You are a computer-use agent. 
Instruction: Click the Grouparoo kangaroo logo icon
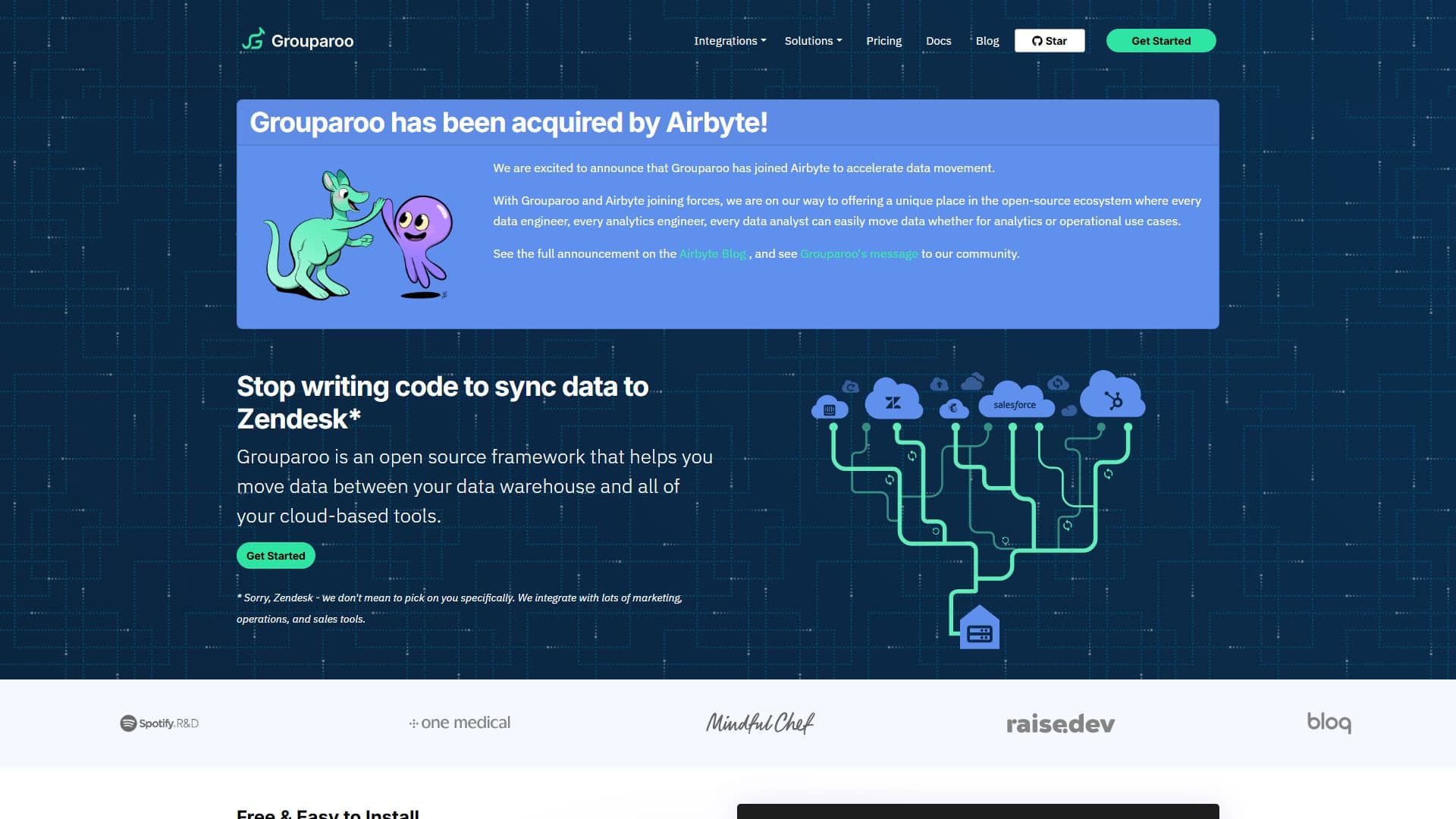point(253,39)
